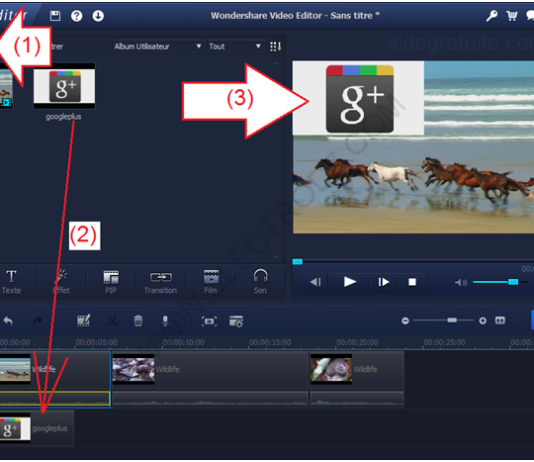Click the 00:00:15:00 timeline ruler mark
Screen dimensions: 534x462
(270, 342)
